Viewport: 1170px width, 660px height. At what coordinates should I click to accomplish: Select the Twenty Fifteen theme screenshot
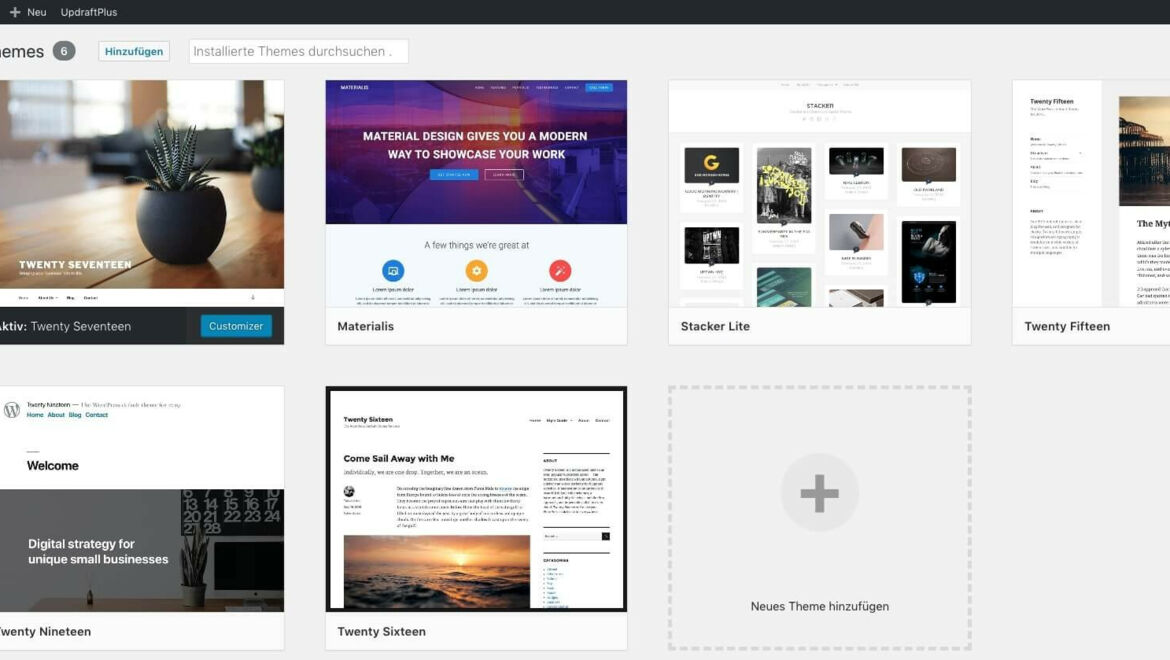tap(1091, 193)
